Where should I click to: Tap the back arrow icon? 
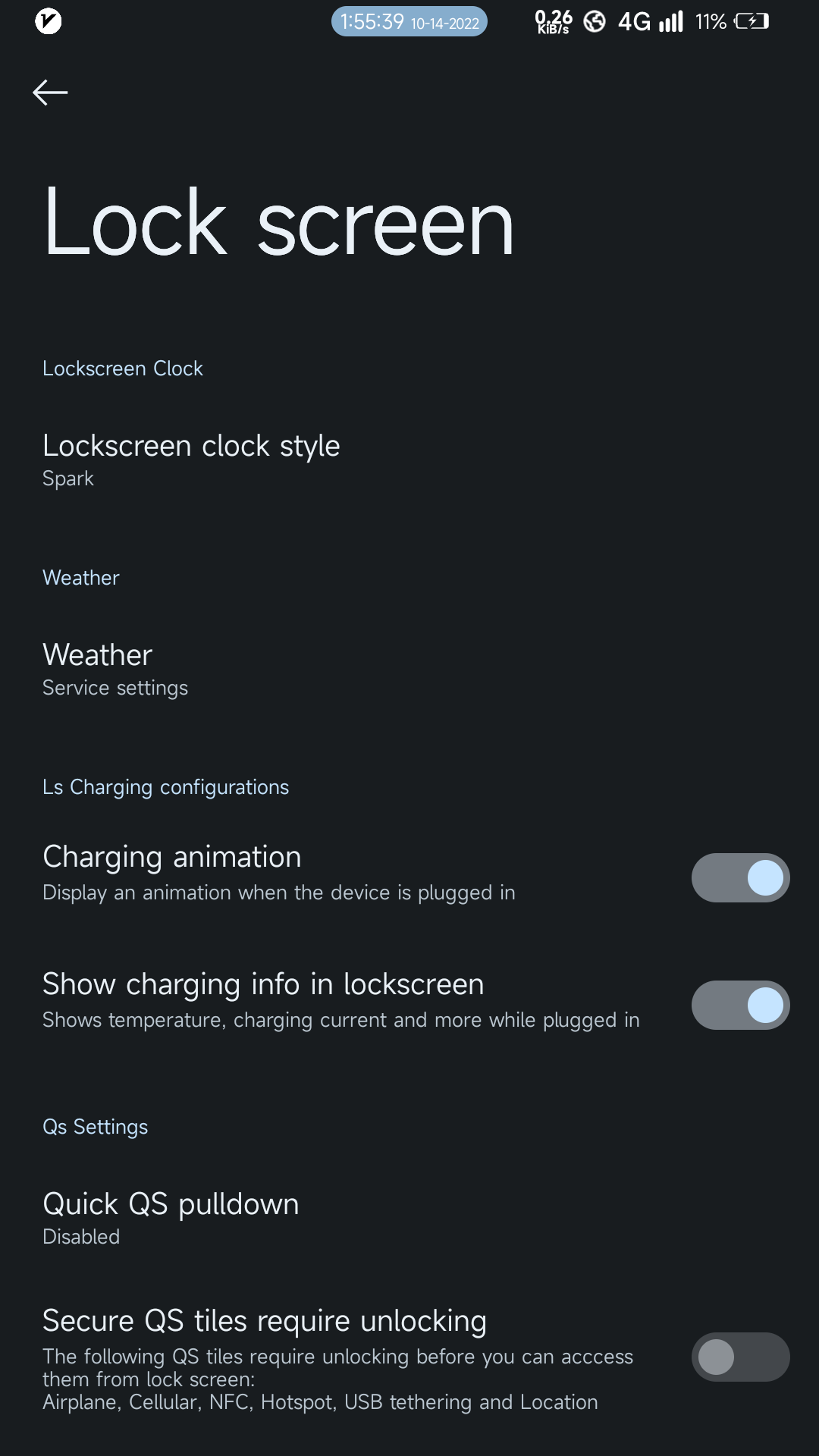pyautogui.click(x=50, y=93)
